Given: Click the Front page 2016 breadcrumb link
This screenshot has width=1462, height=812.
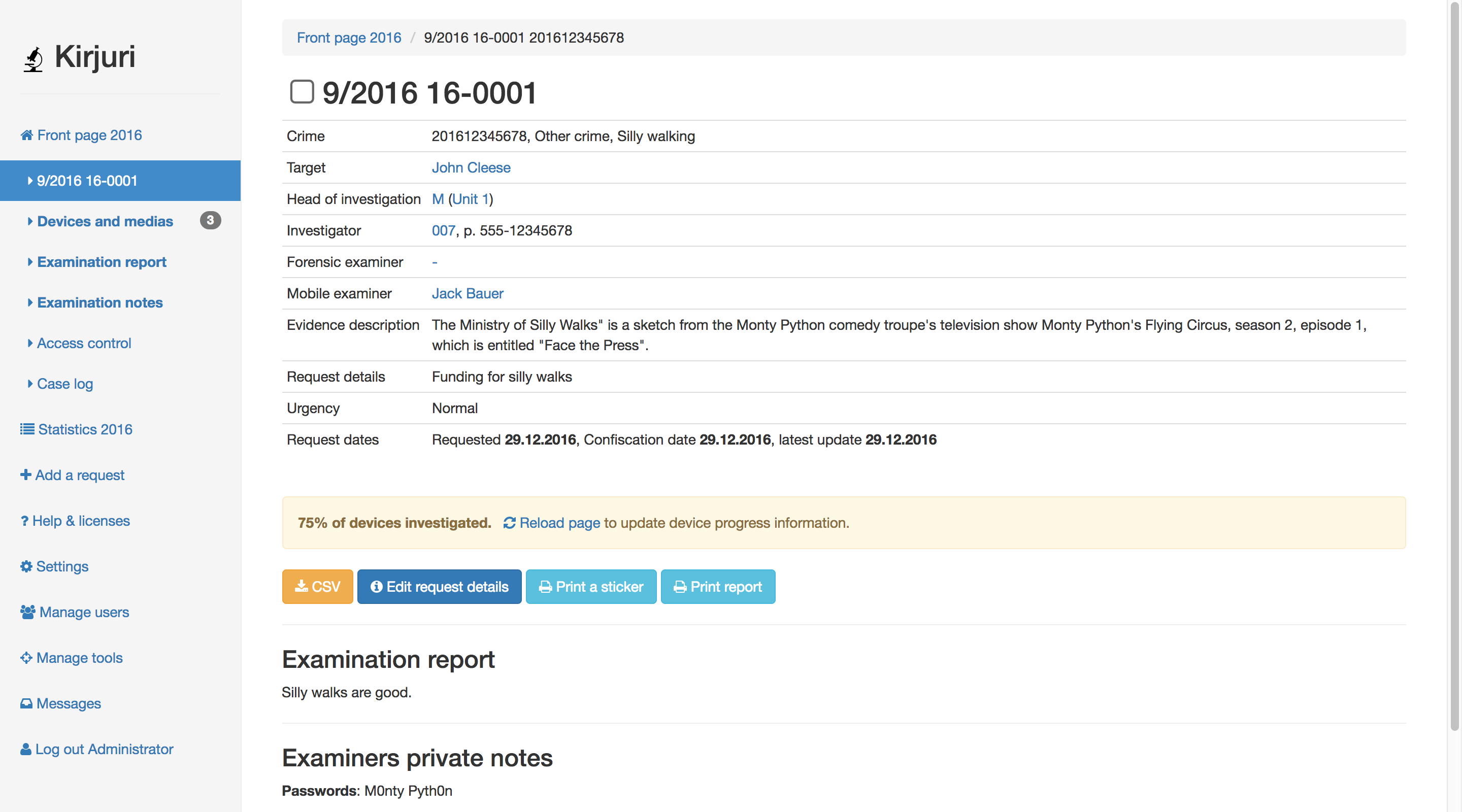Looking at the screenshot, I should tap(348, 38).
